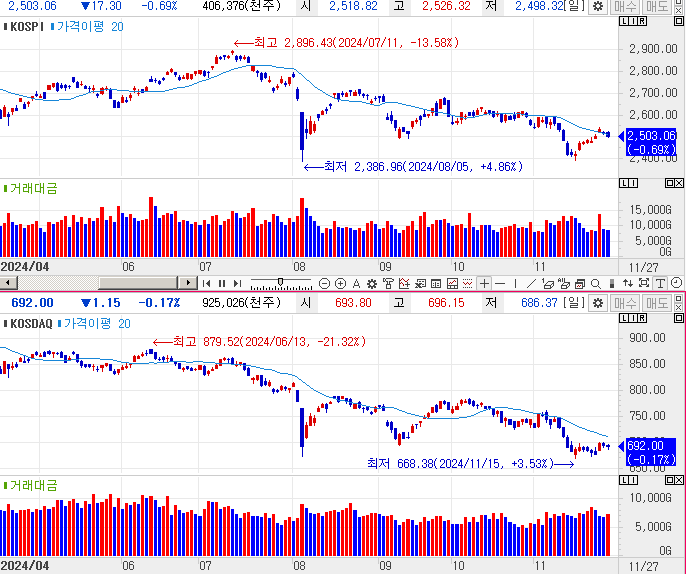The image size is (686, 574).
Task: Open chart settings gear in drawing toolbar
Action: point(372,284)
